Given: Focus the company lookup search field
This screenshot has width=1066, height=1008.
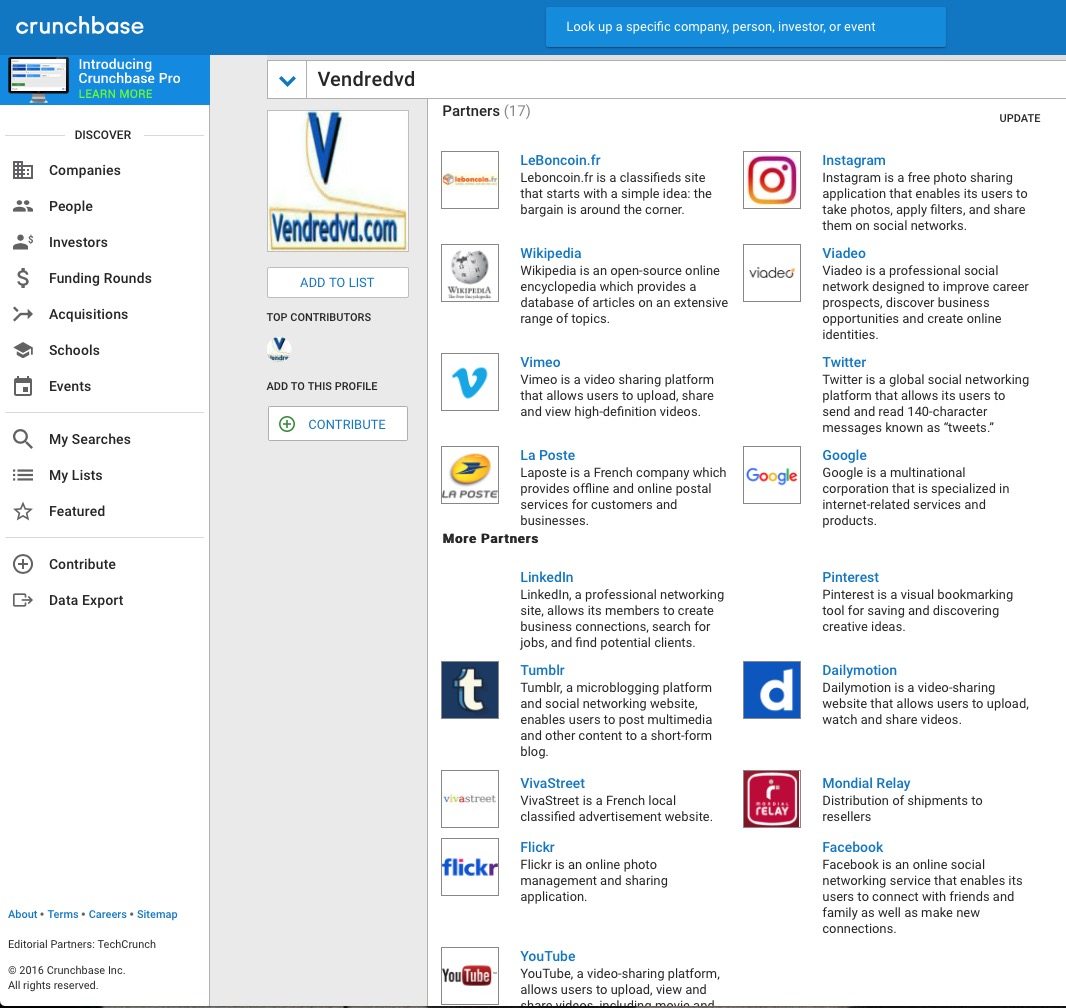Looking at the screenshot, I should [x=745, y=27].
